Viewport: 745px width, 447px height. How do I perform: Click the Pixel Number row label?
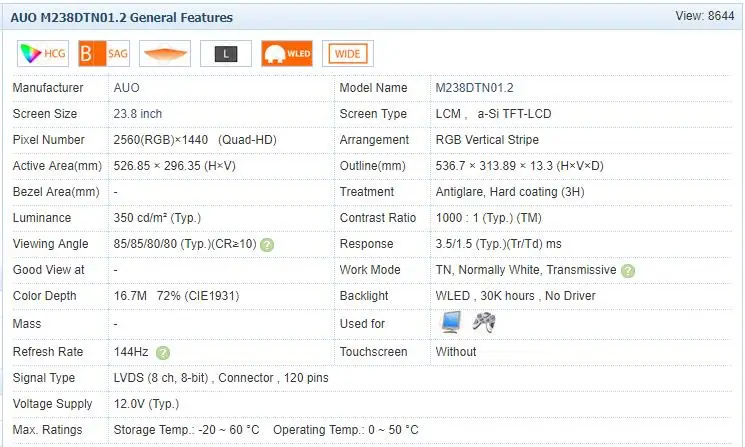pos(48,140)
